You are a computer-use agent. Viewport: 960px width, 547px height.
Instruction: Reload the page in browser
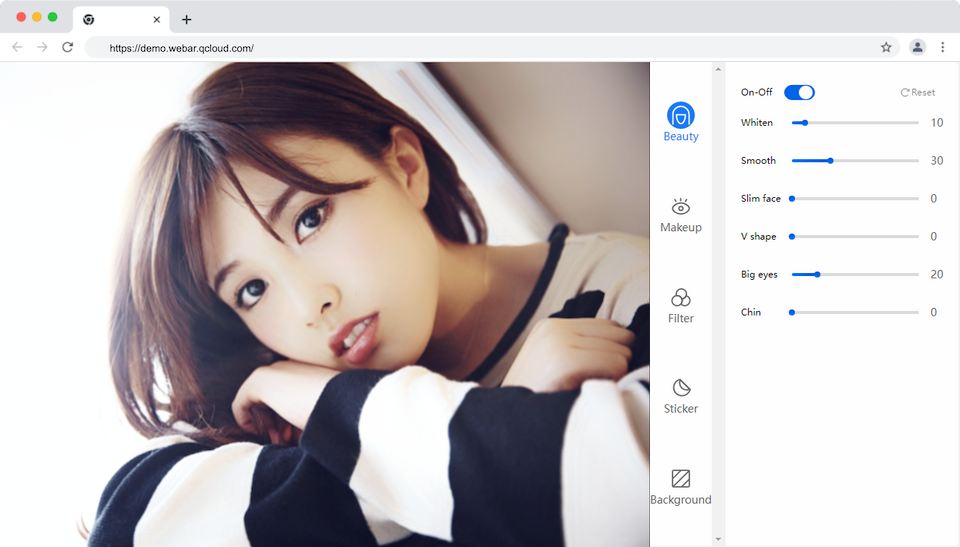point(68,47)
